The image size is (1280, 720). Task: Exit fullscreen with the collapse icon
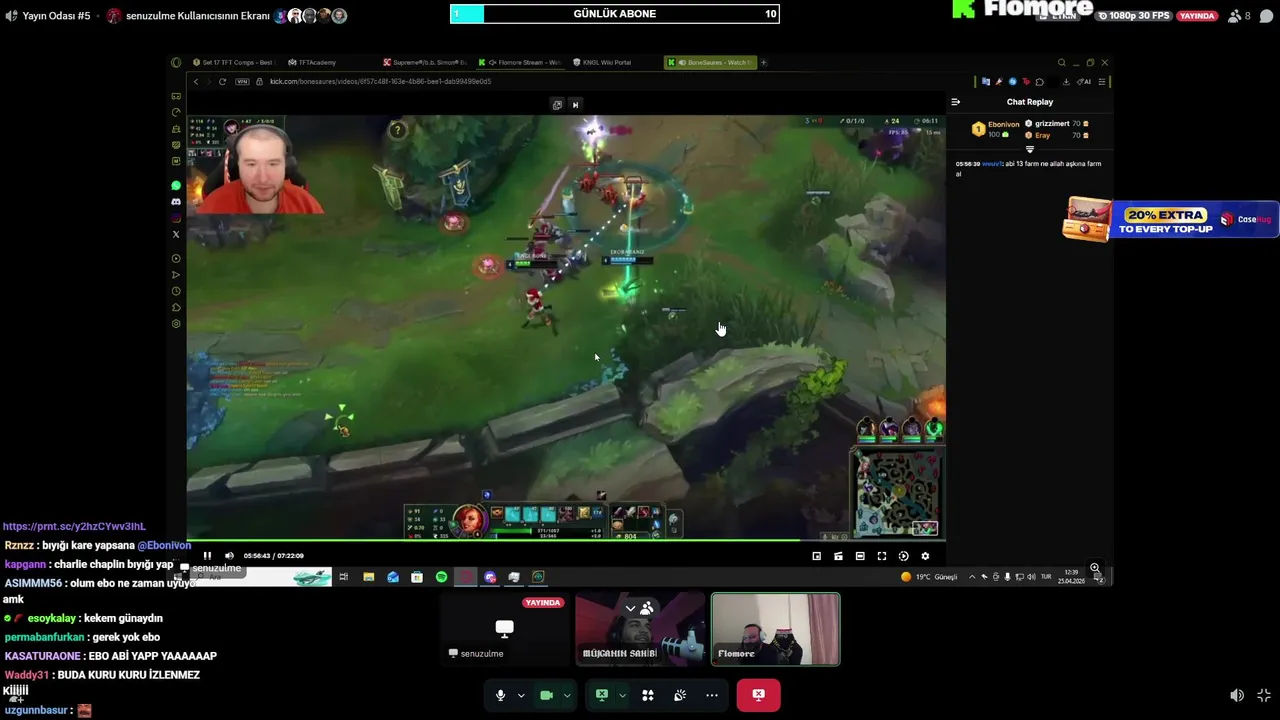1264,695
